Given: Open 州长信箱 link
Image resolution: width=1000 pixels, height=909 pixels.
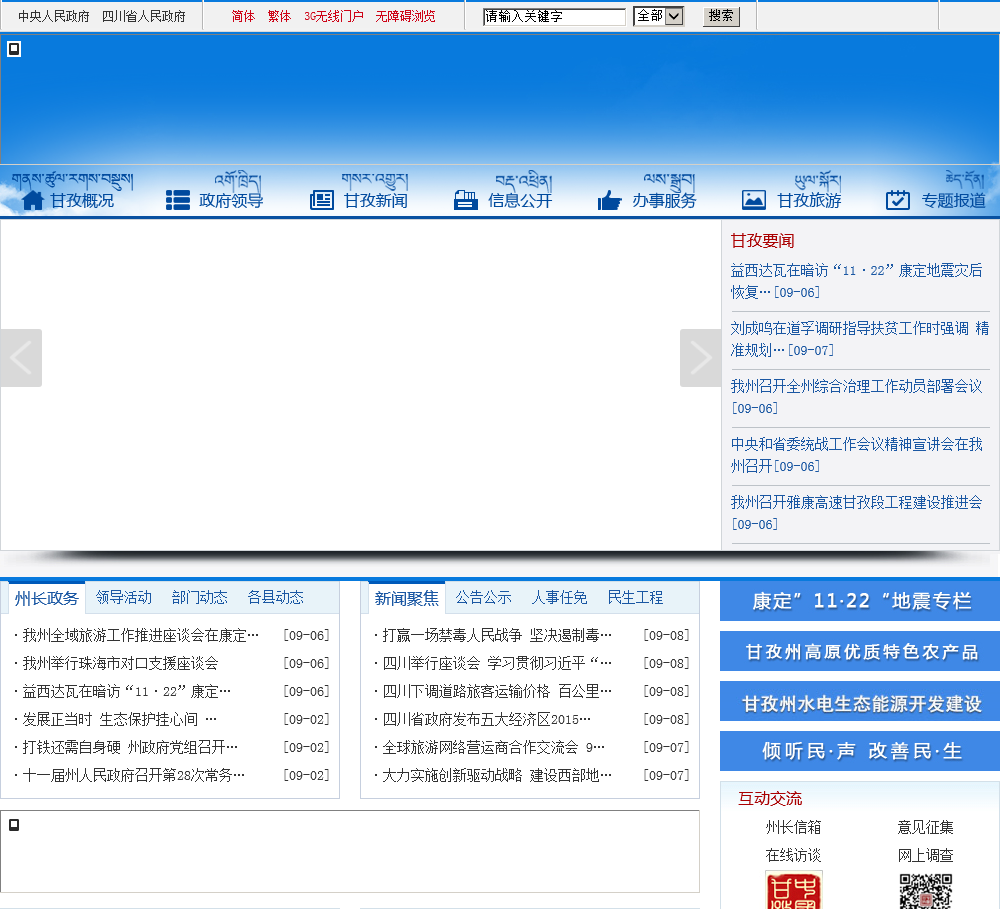Looking at the screenshot, I should pos(793,827).
